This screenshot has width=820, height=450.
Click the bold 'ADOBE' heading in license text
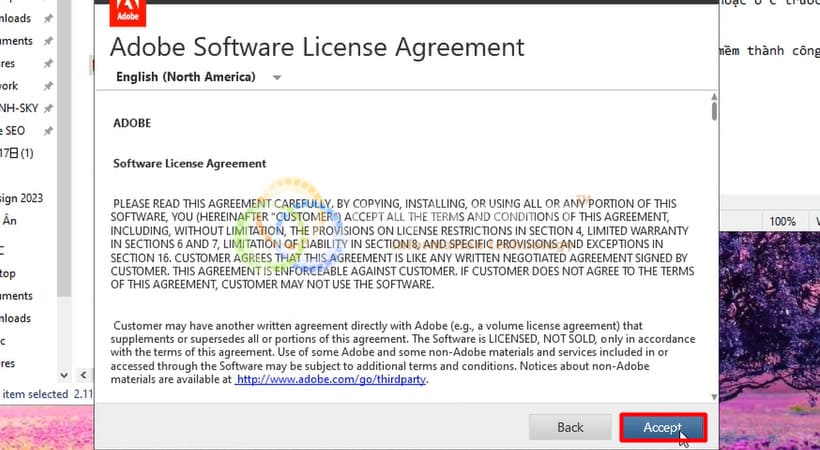pyautogui.click(x=132, y=123)
